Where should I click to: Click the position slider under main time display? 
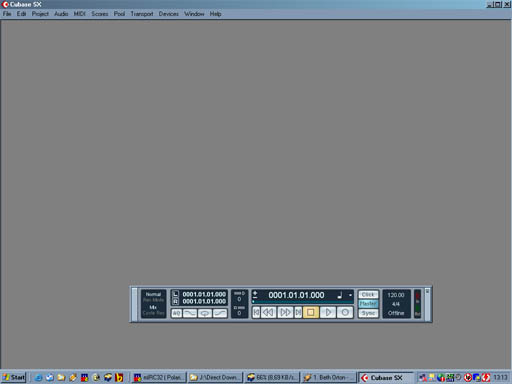coord(303,302)
